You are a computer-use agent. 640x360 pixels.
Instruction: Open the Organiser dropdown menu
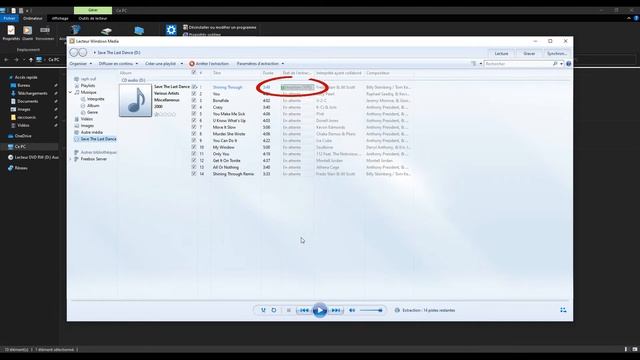[81, 64]
